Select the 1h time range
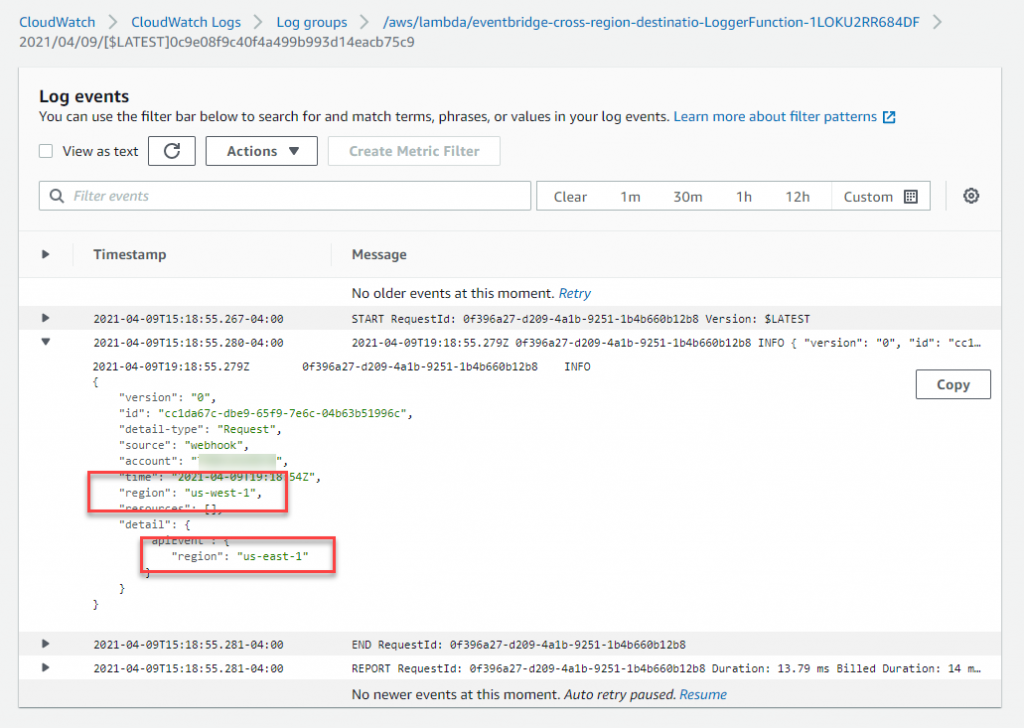The width and height of the screenshot is (1024, 728). pyautogui.click(x=743, y=196)
